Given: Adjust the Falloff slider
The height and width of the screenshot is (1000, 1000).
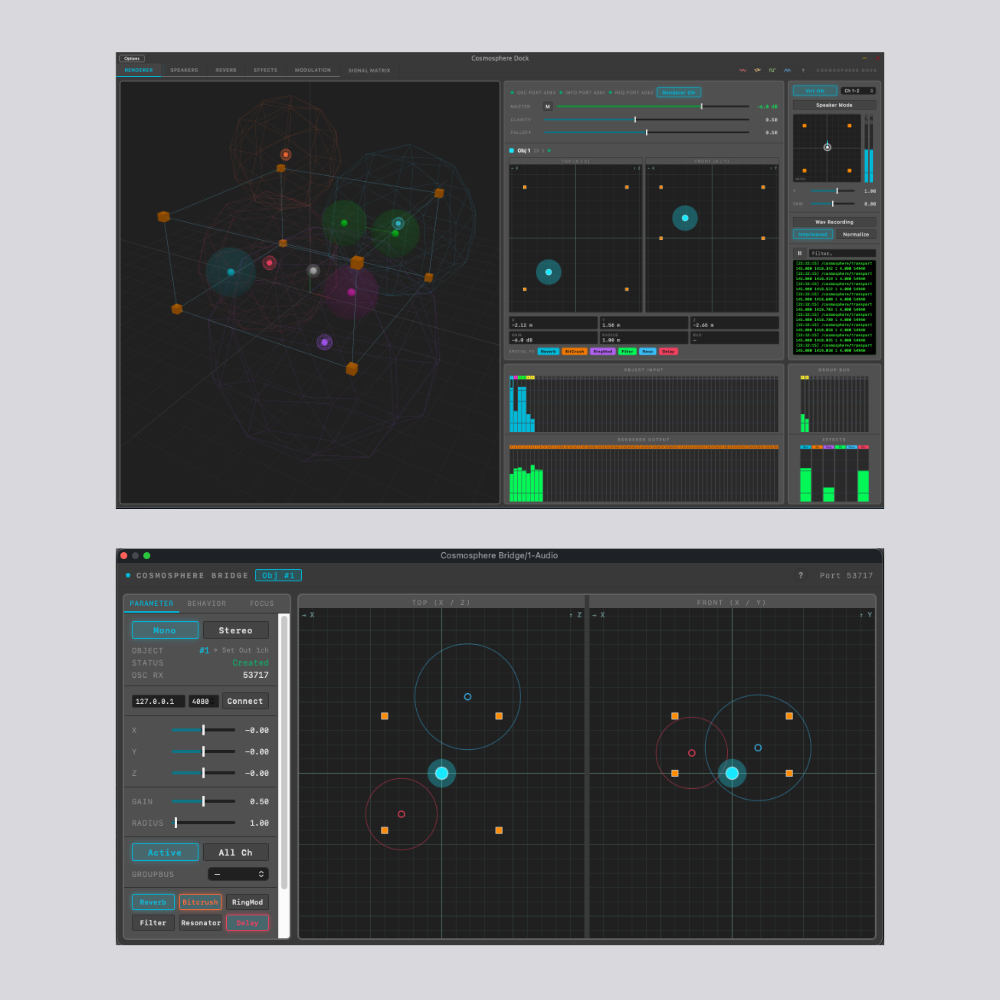Looking at the screenshot, I should click(646, 133).
